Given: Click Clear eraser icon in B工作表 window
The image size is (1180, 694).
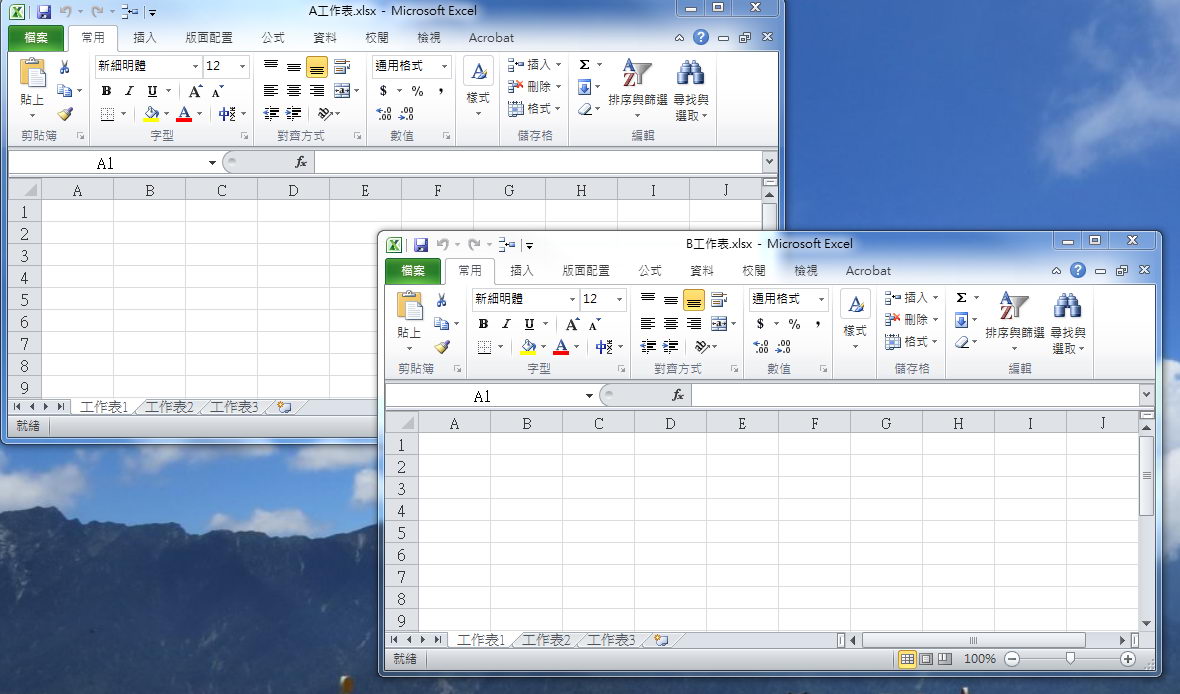Looking at the screenshot, I should tap(962, 342).
